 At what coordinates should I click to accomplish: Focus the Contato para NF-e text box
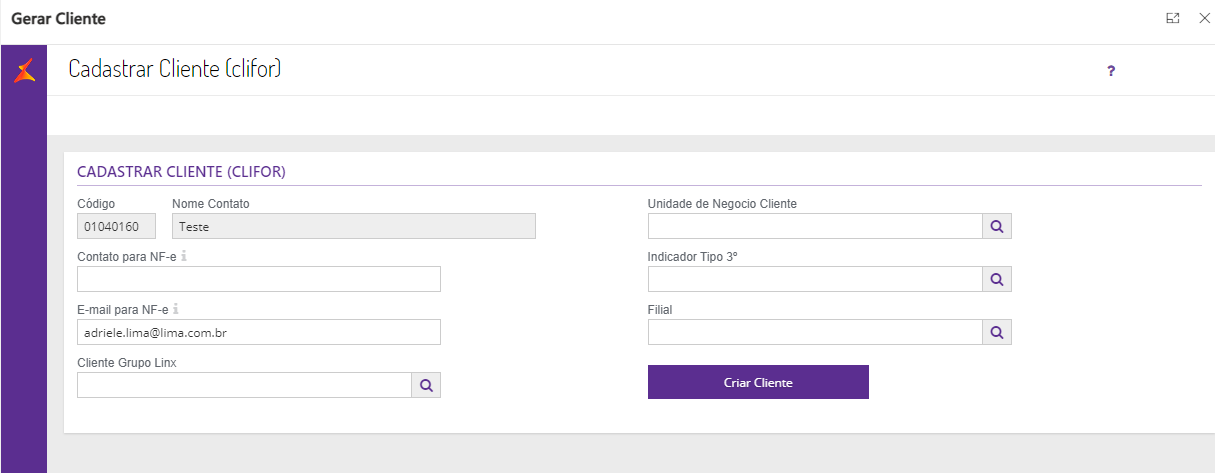pyautogui.click(x=258, y=279)
